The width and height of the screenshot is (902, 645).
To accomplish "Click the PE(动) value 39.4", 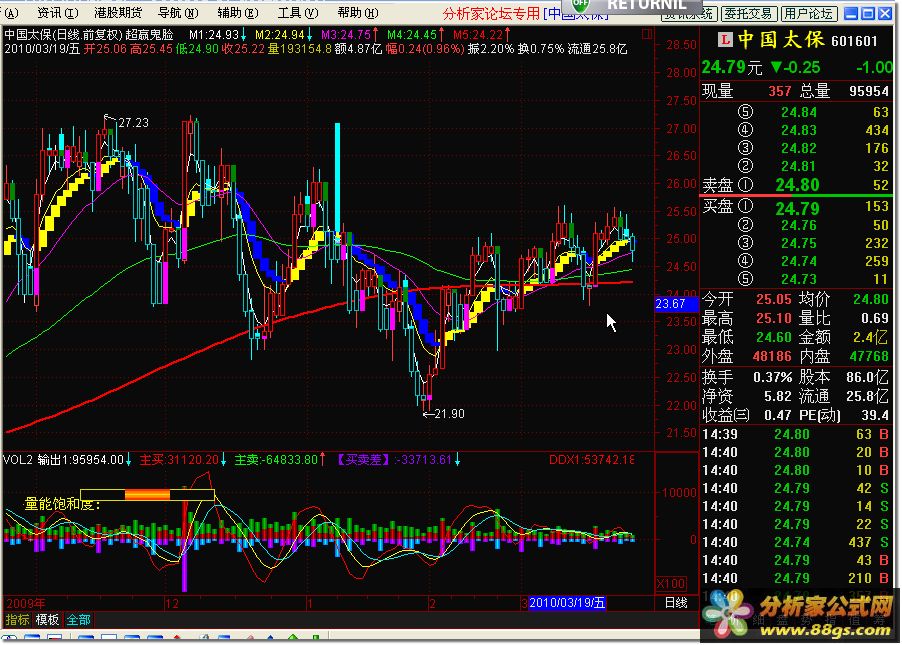I will pos(874,415).
